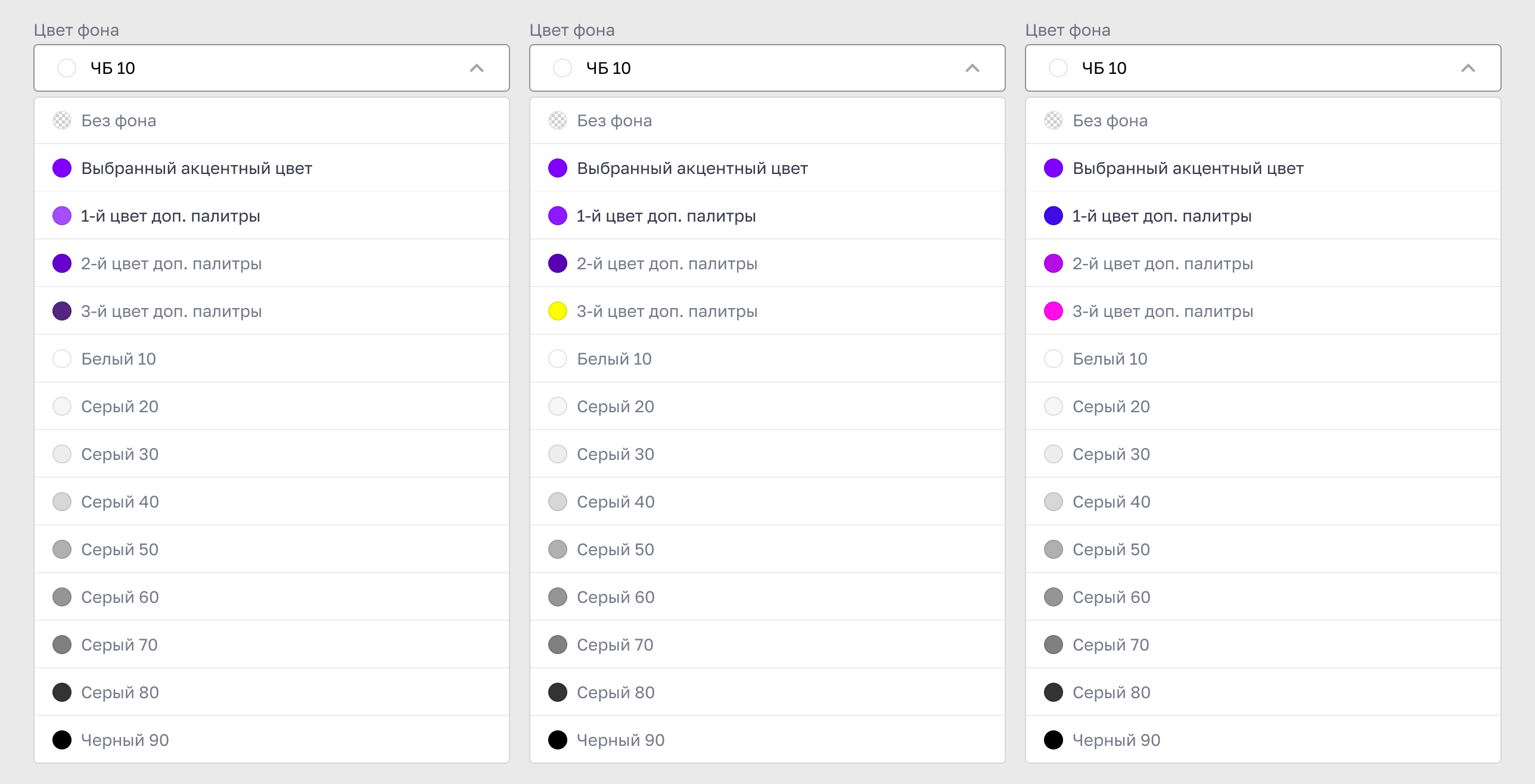Collapse the right ЧБ 10 dropdown chevron
The image size is (1535, 784).
pyautogui.click(x=1468, y=68)
